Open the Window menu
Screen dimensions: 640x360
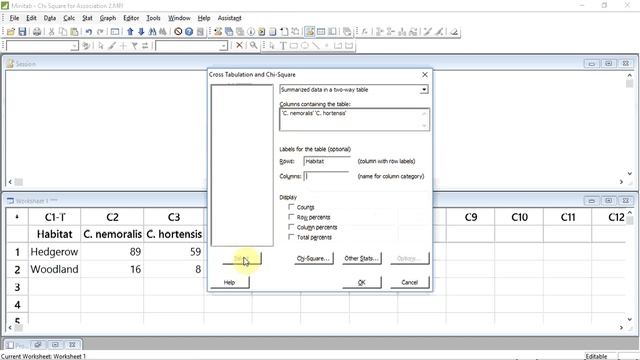click(x=179, y=18)
